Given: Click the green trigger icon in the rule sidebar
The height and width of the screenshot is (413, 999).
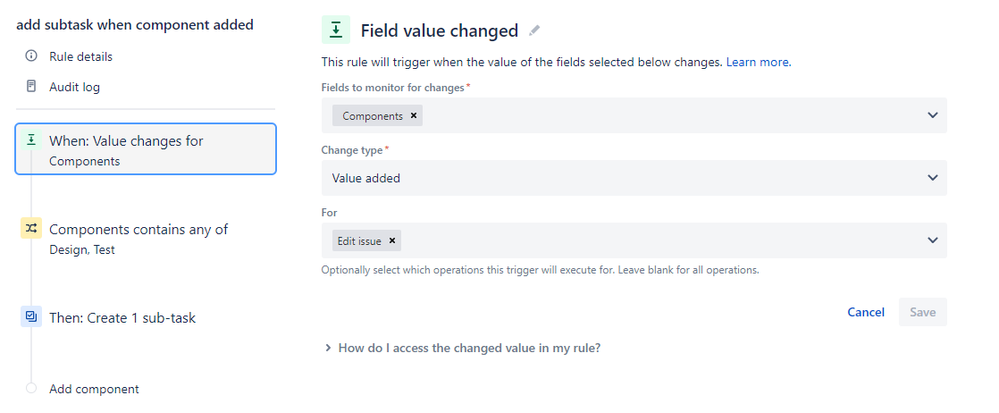Looking at the screenshot, I should 31,141.
